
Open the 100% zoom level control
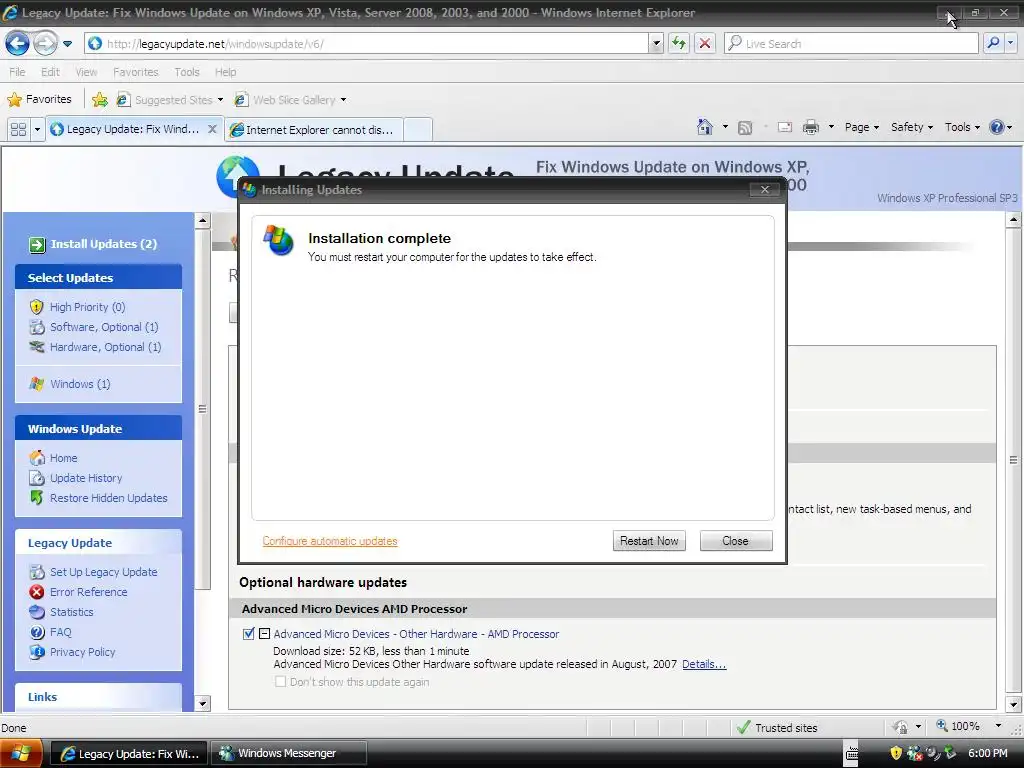(x=968, y=726)
